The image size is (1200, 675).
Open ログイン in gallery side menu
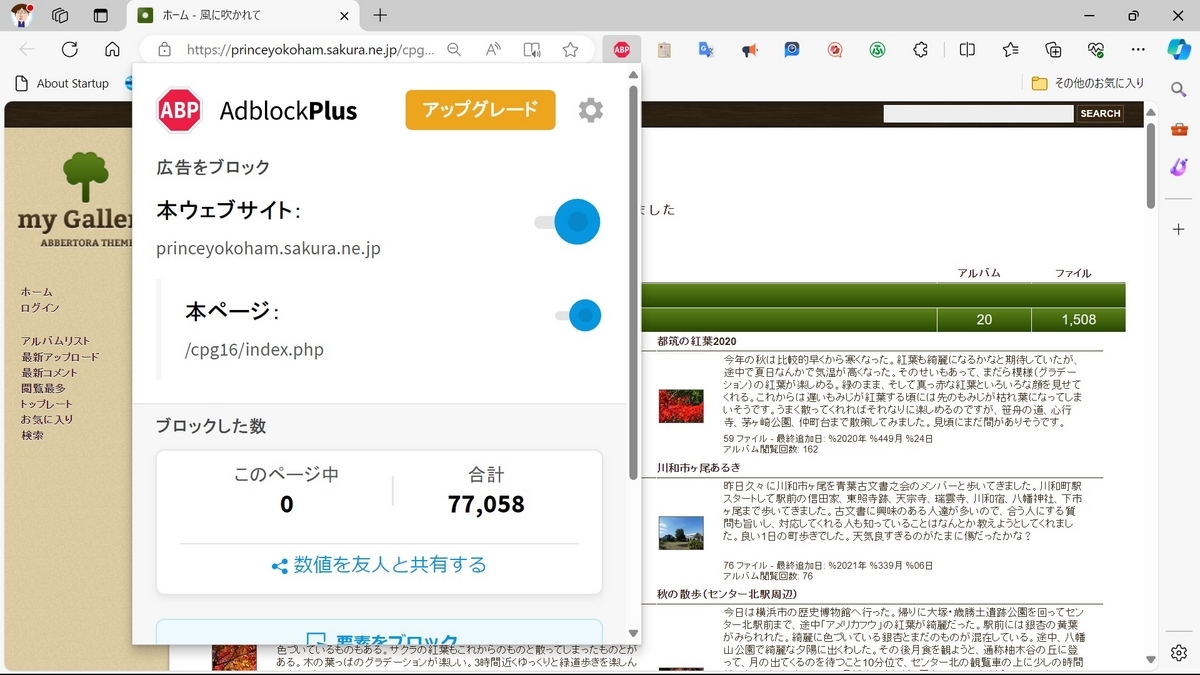pyautogui.click(x=40, y=308)
